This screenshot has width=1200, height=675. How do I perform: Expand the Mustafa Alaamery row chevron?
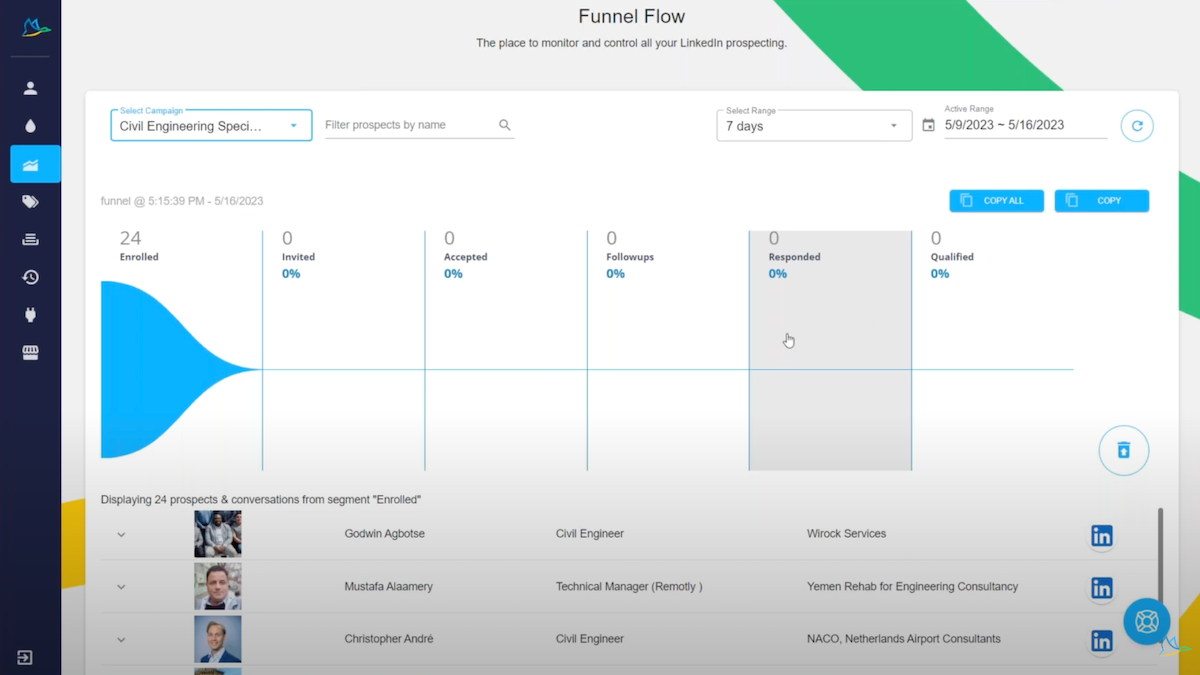tap(121, 587)
